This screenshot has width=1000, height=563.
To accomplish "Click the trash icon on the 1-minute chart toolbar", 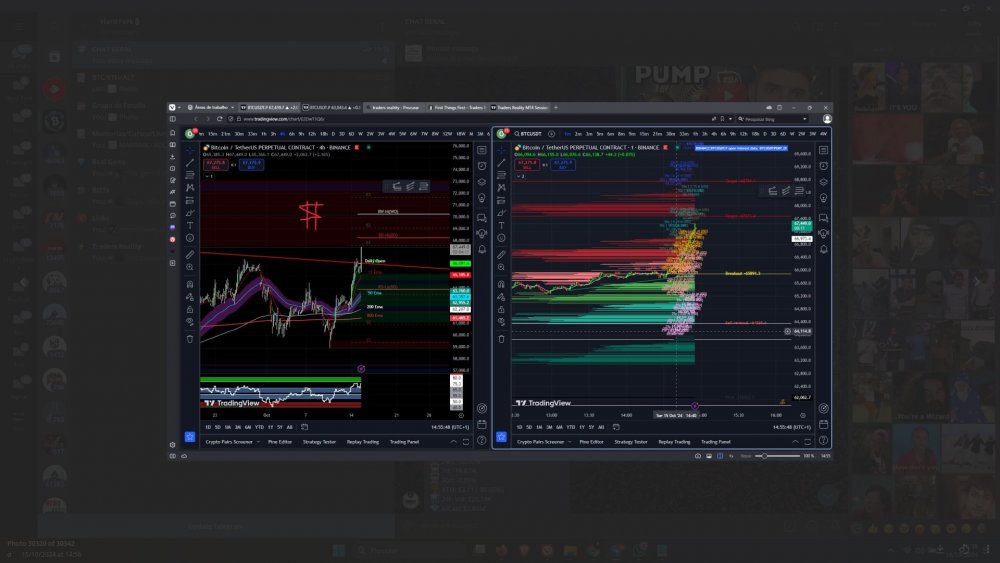I will (501, 339).
